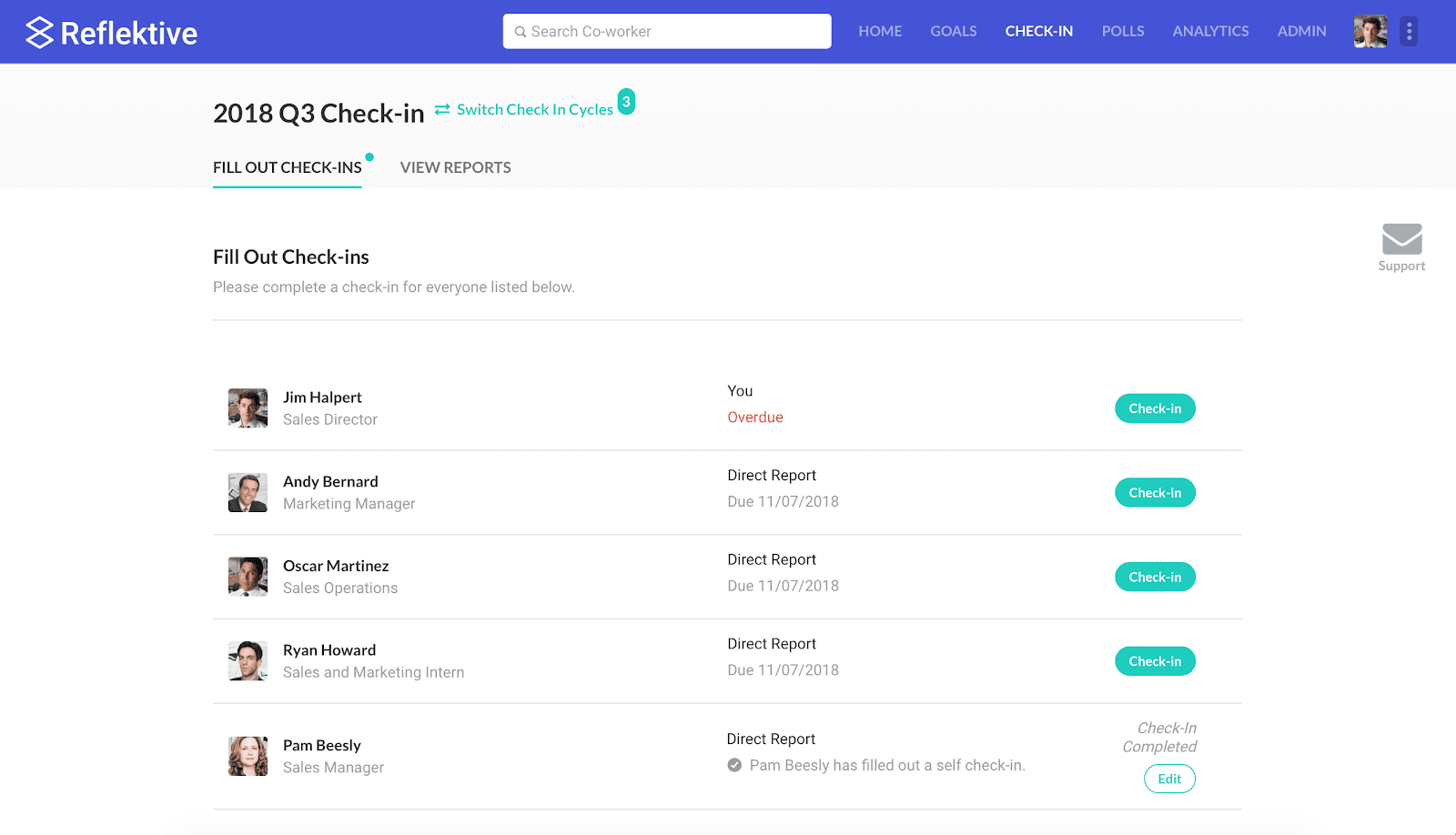Go to the Goals menu
Screen dimensions: 1456x835
[953, 32]
